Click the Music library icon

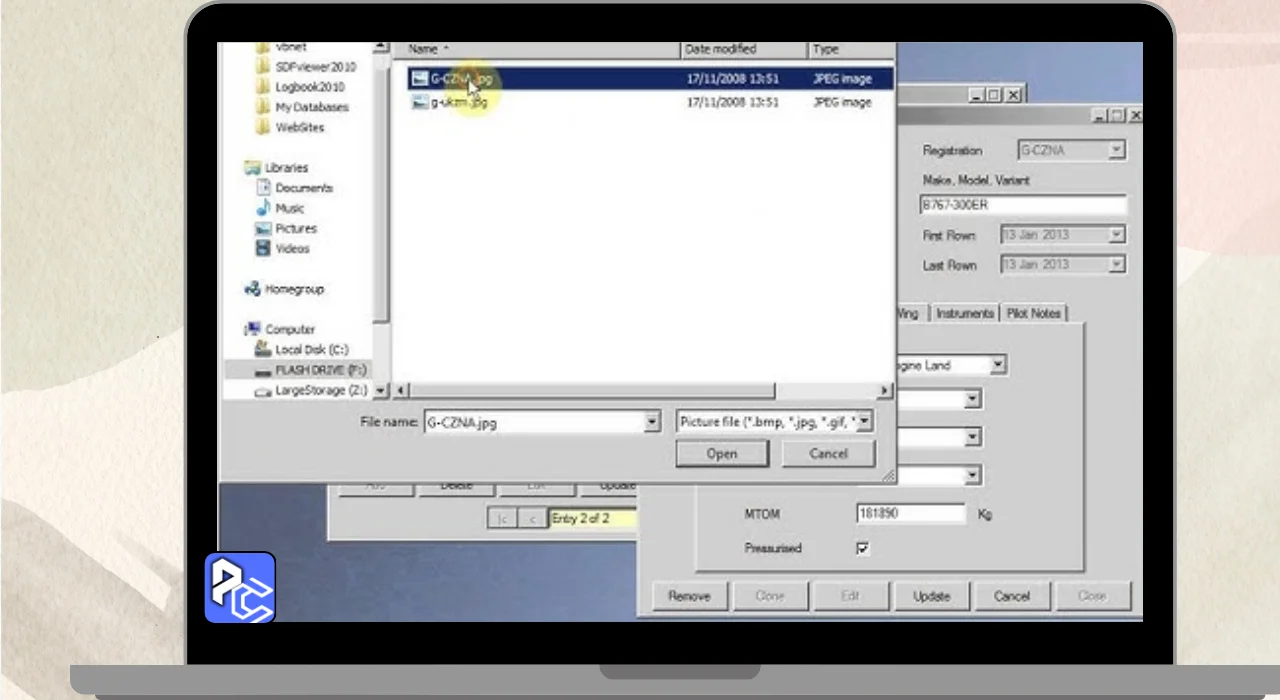click(x=264, y=208)
